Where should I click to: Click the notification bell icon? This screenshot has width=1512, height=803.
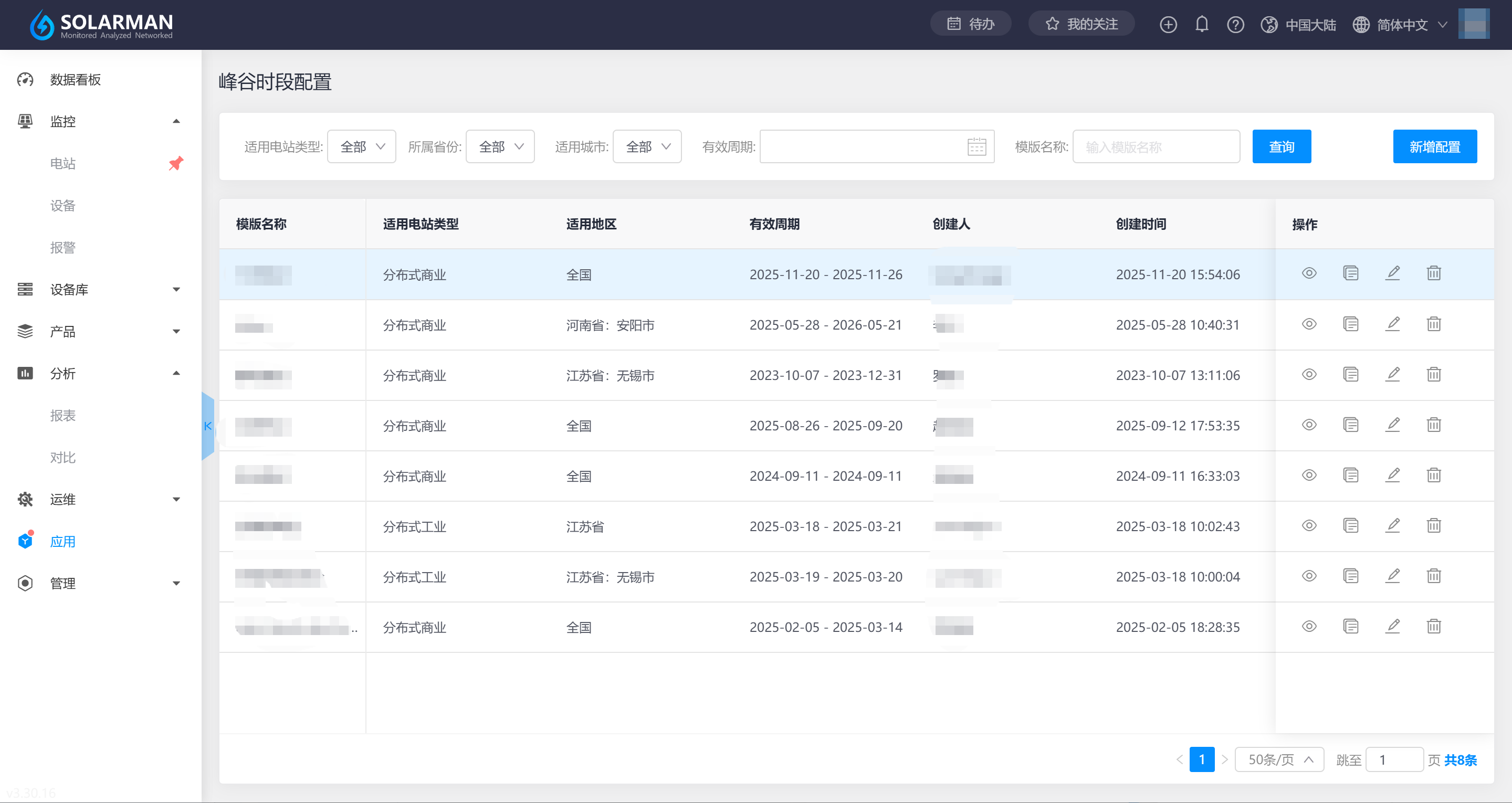pos(1202,25)
